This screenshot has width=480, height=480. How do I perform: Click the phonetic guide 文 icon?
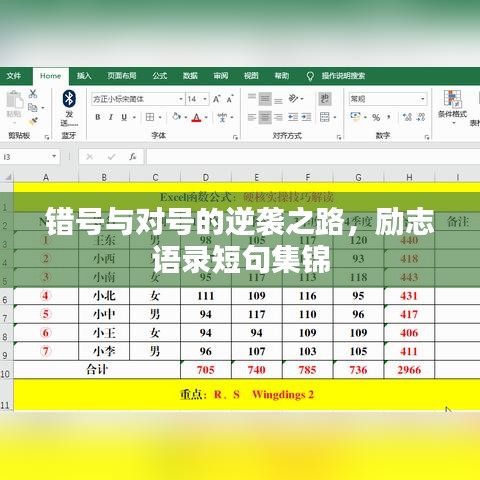(x=222, y=117)
